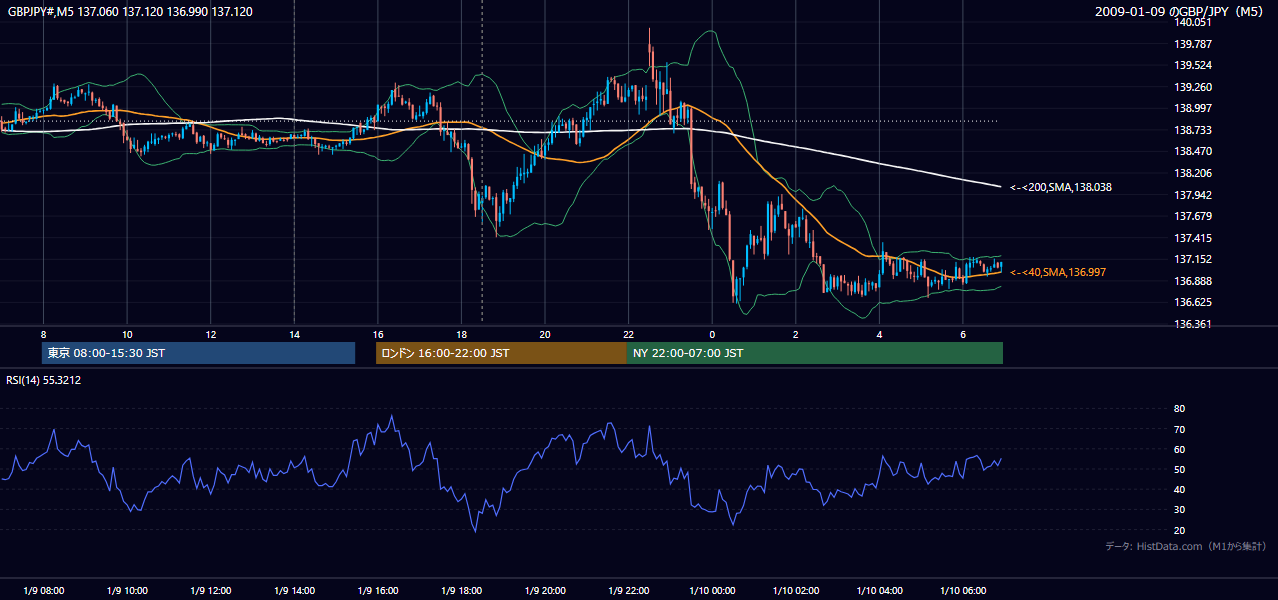Click price level 140.051 on the axis

(1193, 22)
